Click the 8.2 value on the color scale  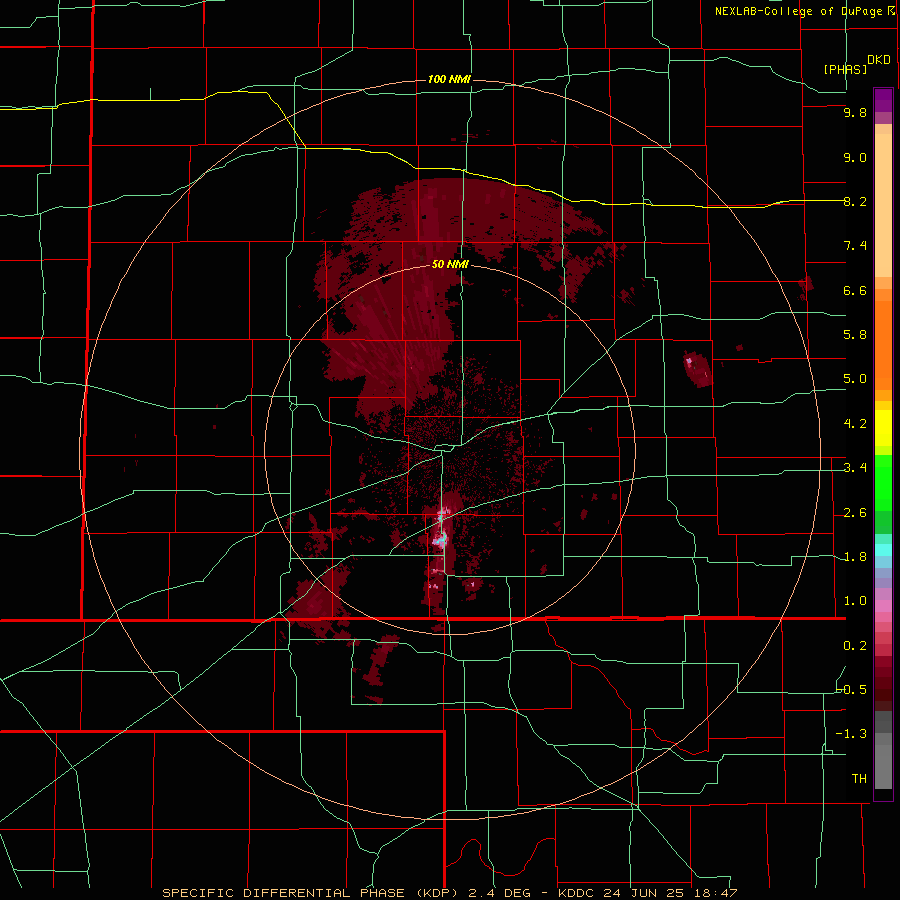coord(855,201)
